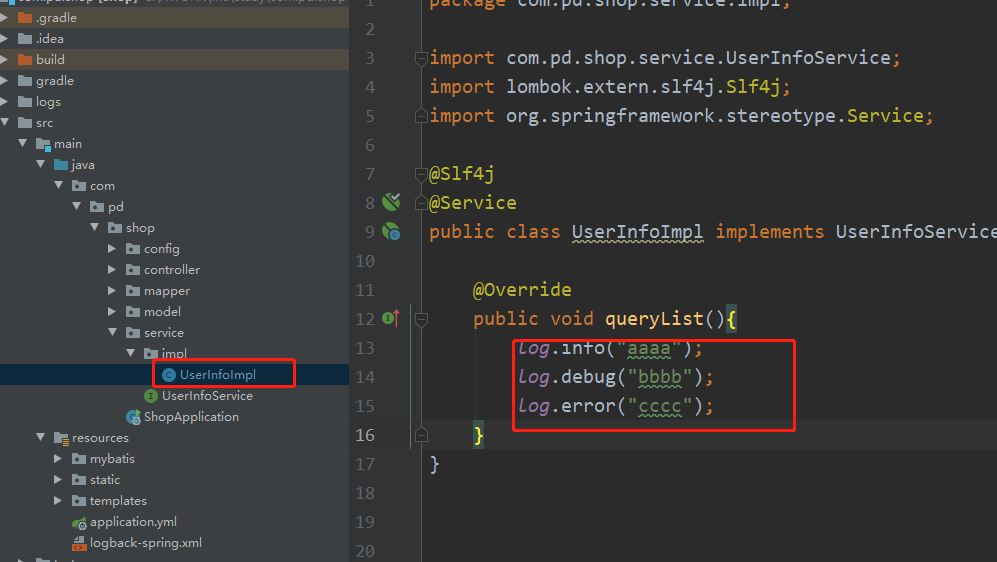Click the main source folder icon
The image size is (997, 562).
click(x=43, y=144)
